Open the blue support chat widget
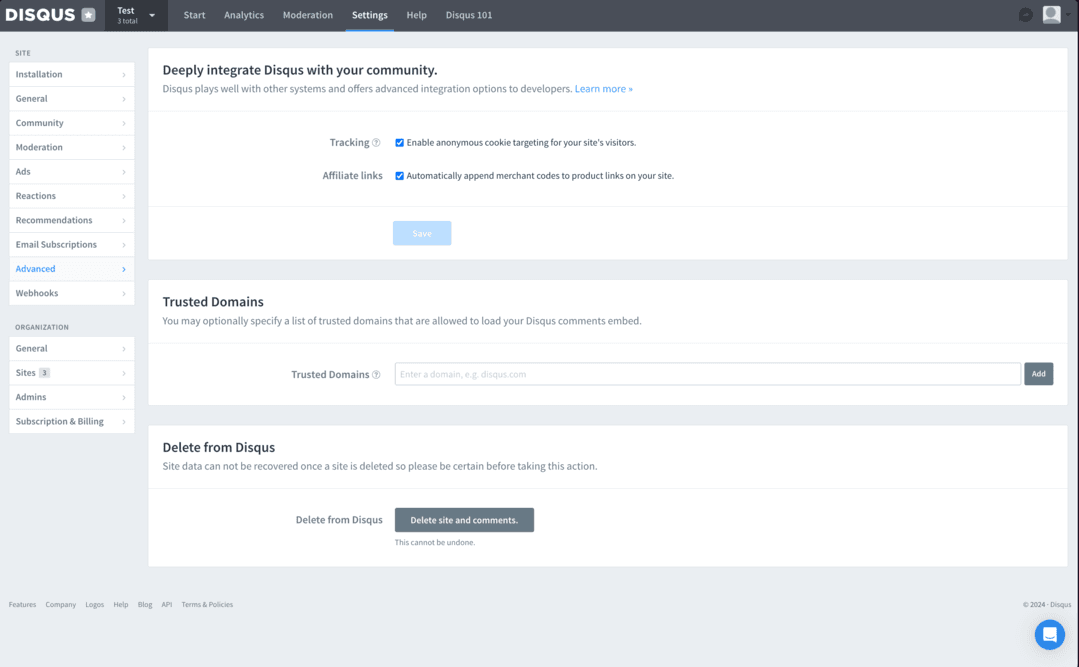 point(1049,634)
